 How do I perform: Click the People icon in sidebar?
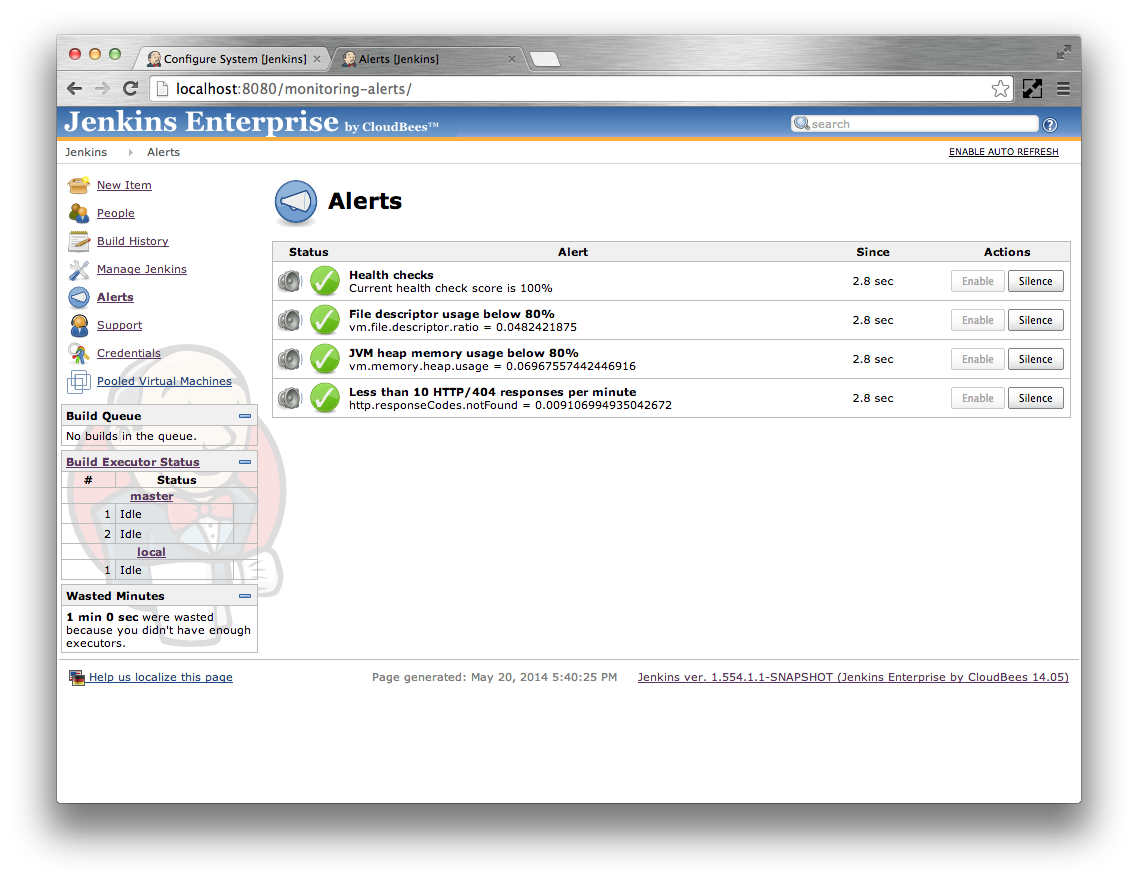(x=78, y=213)
